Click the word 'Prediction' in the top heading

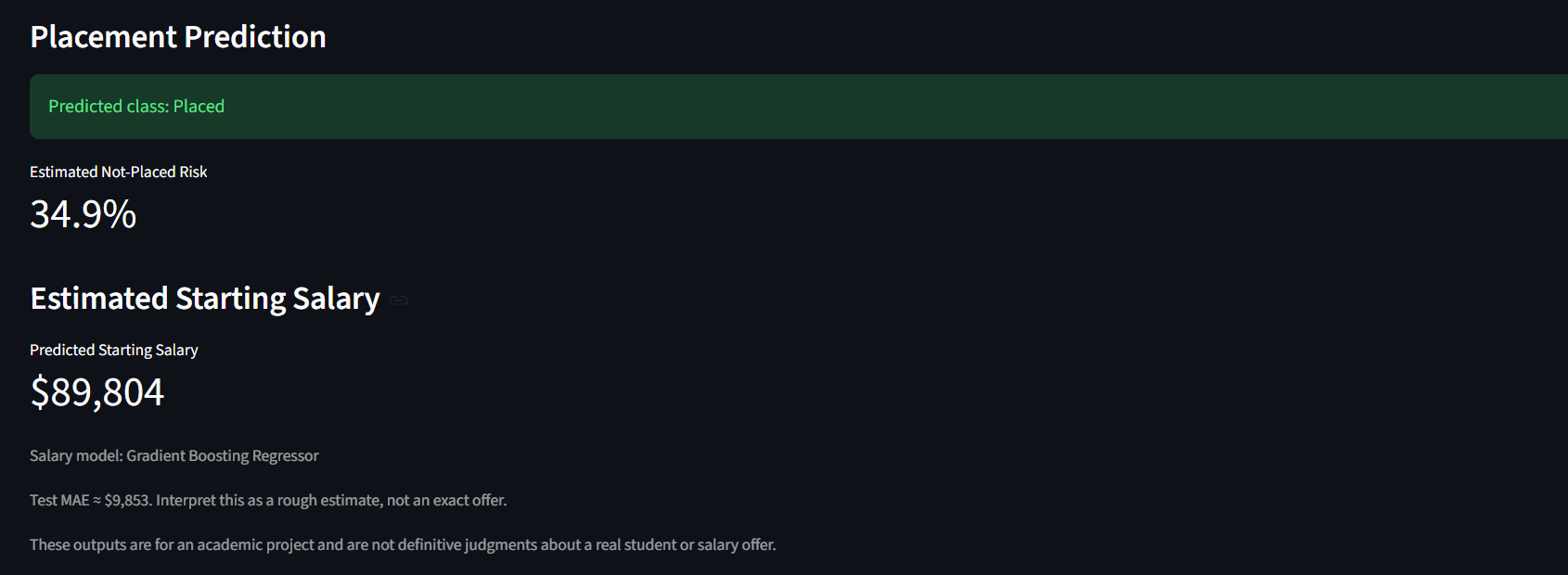[x=255, y=37]
